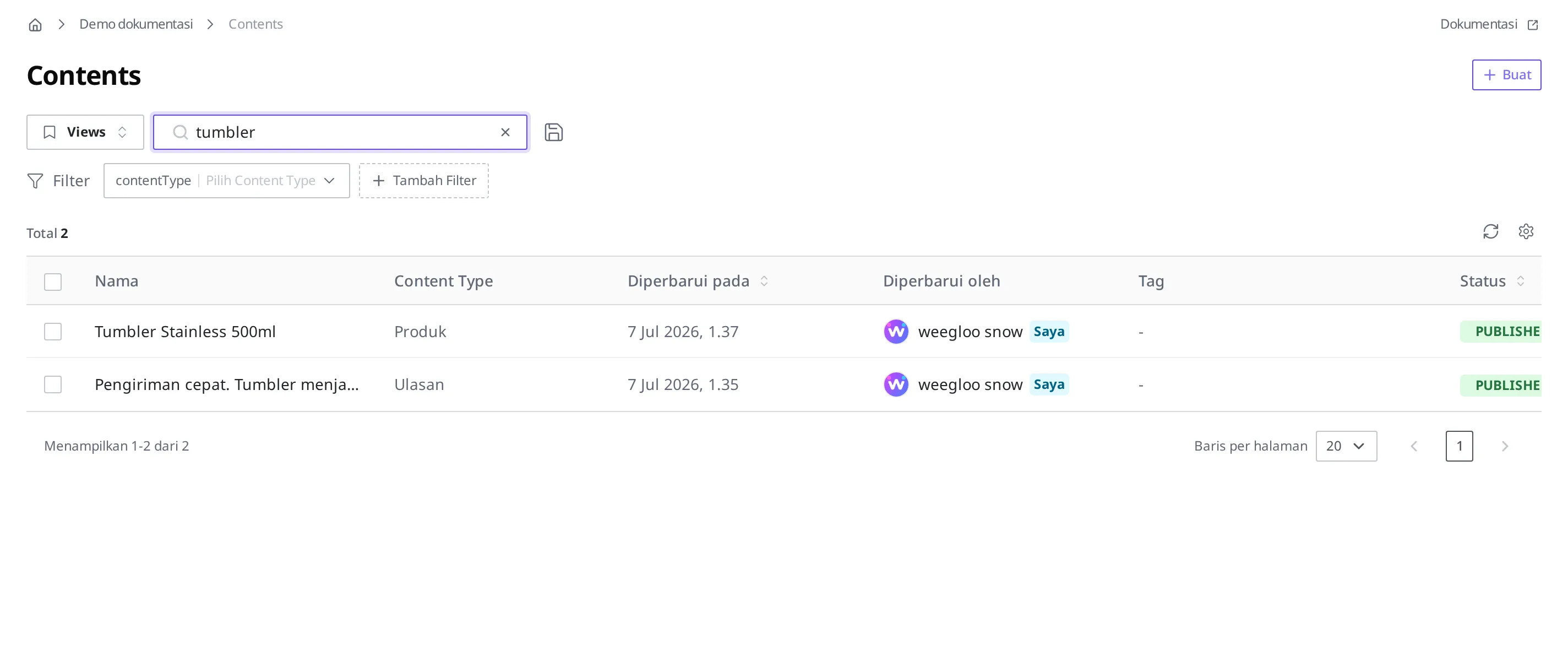This screenshot has height=661, width=1568.
Task: Click the Produk content type cell
Action: 420,332
